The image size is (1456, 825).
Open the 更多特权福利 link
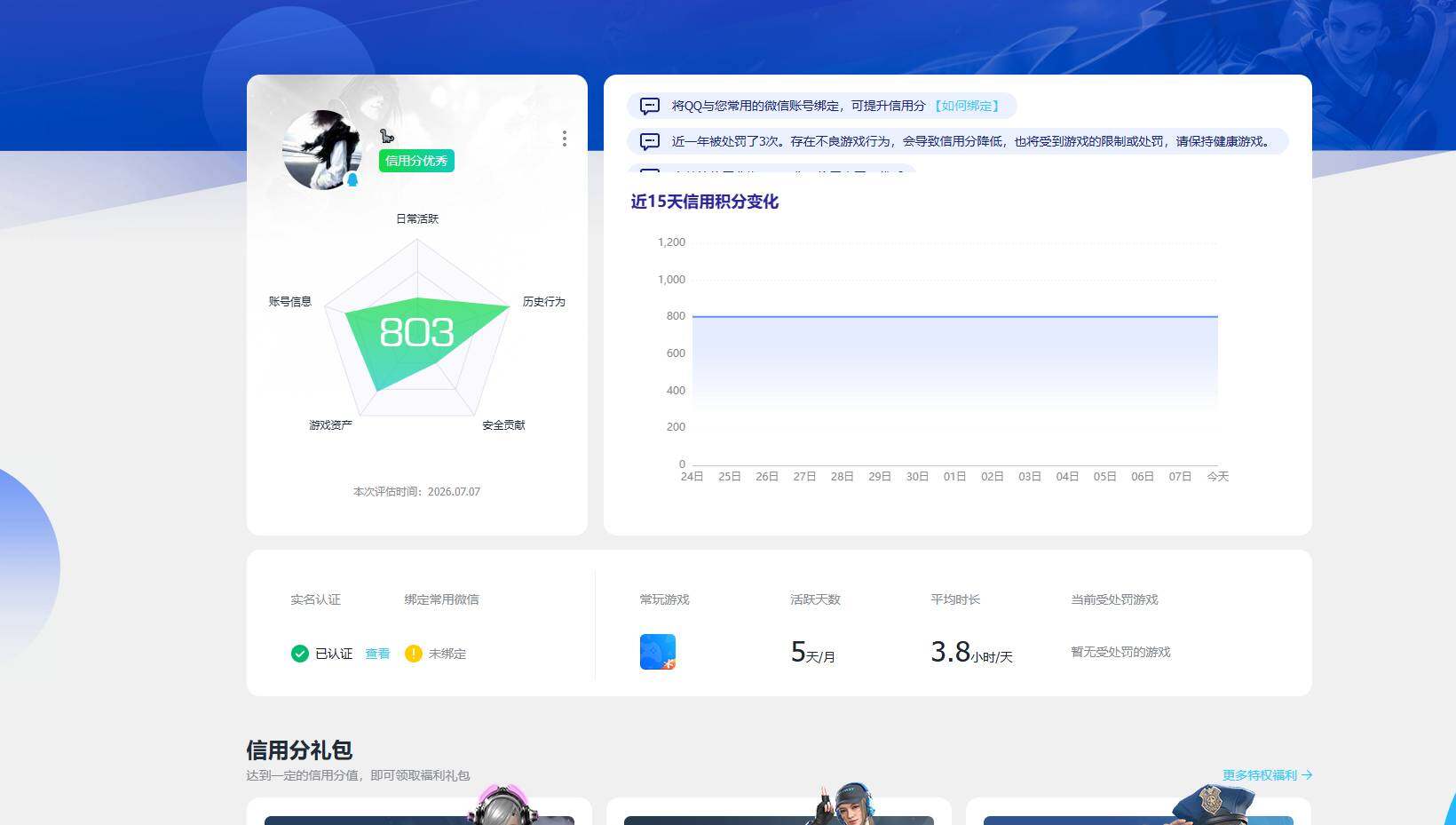click(x=1267, y=775)
